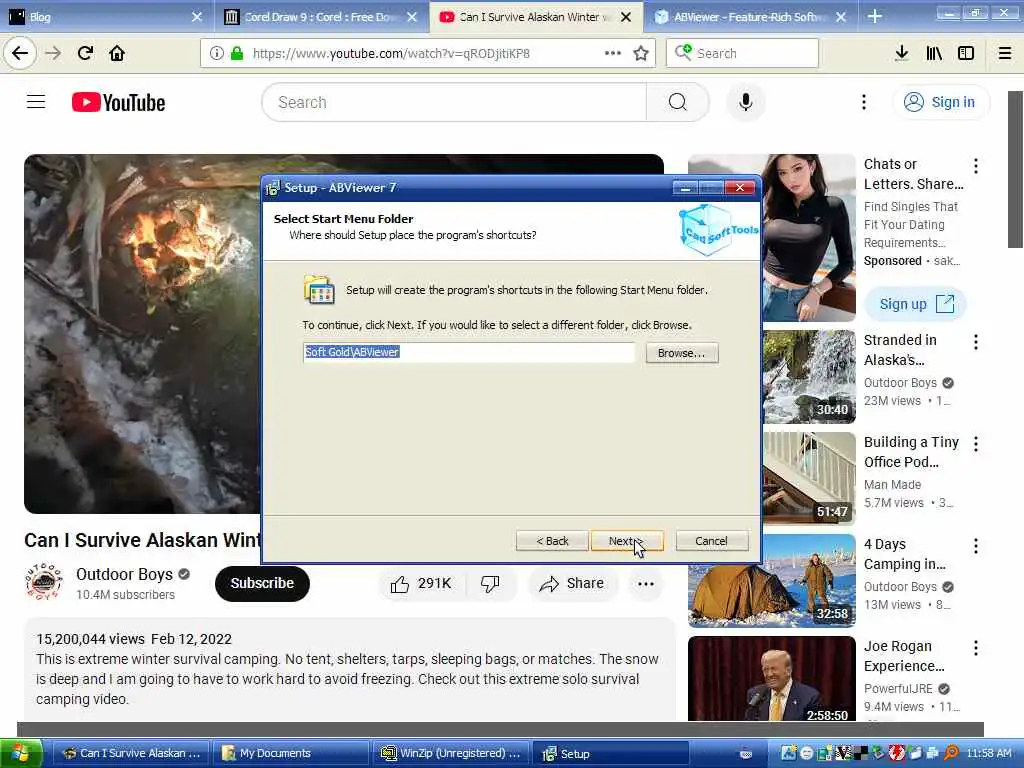Open a new browser tab
This screenshot has height=768, width=1024.
point(875,17)
